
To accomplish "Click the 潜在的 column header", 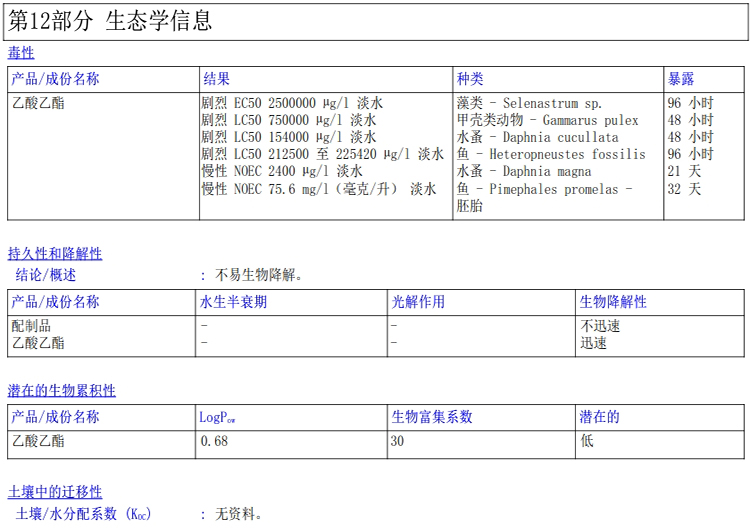I will (x=599, y=417).
